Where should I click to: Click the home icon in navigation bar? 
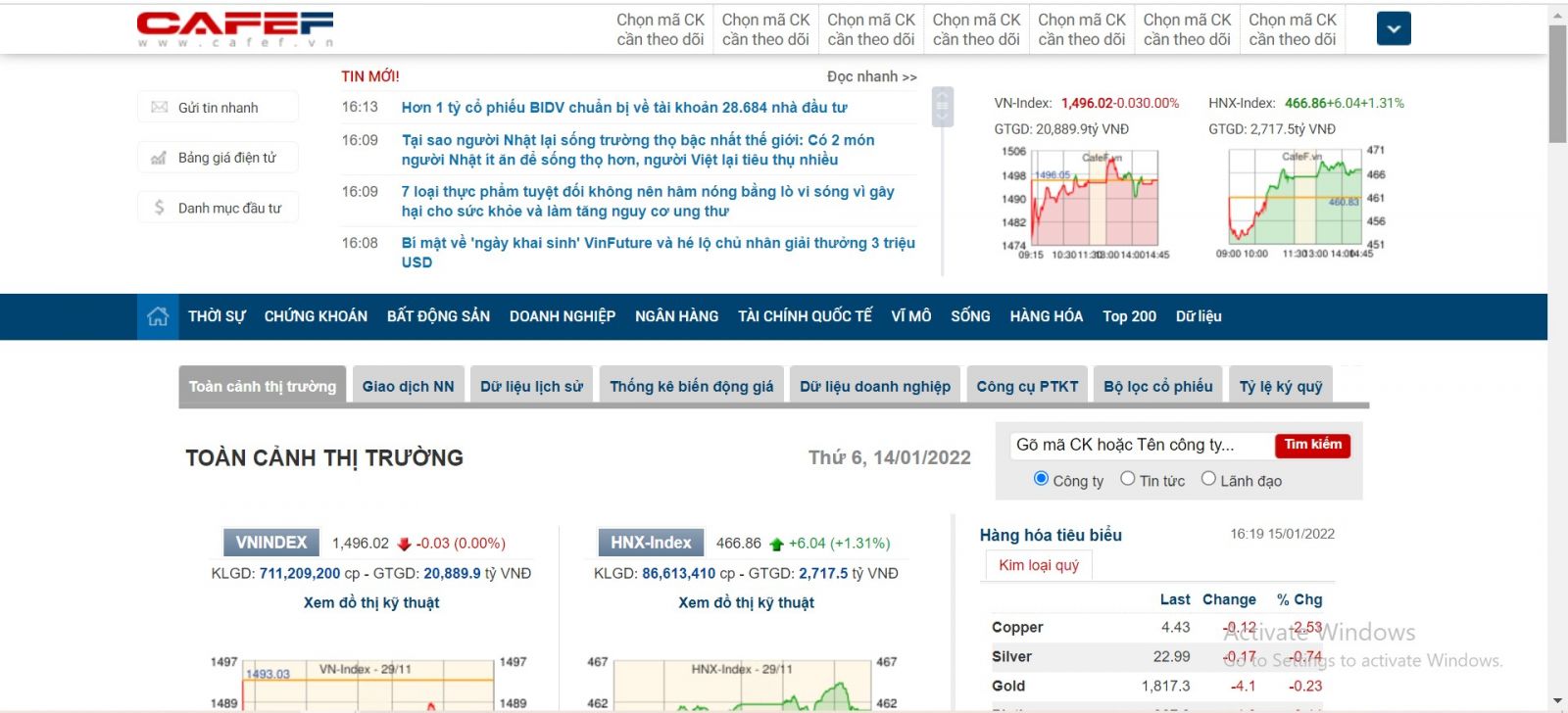(158, 316)
